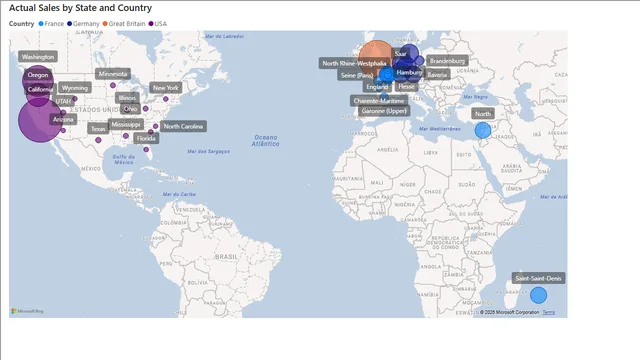Click the Great Britain legend color dot
This screenshot has width=640, height=360.
pos(105,24)
